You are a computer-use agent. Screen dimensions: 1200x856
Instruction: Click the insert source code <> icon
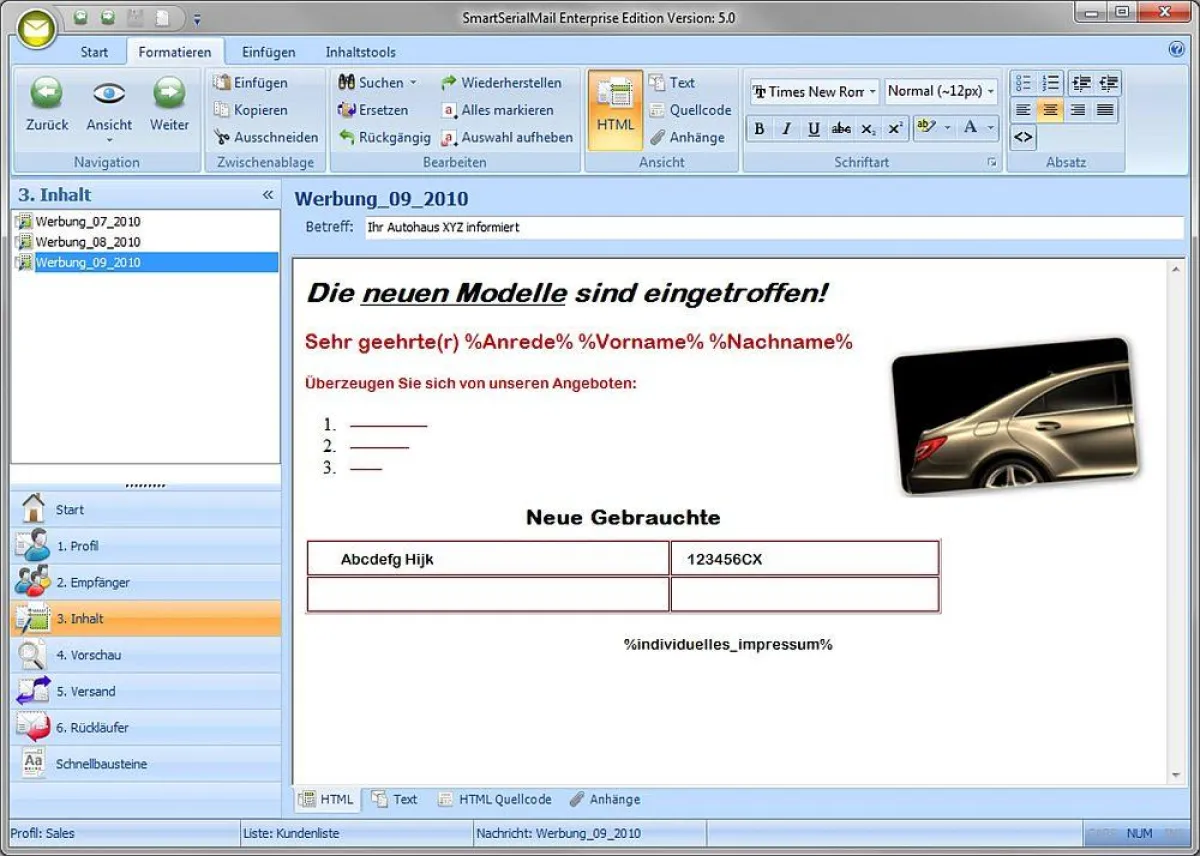pos(1022,137)
